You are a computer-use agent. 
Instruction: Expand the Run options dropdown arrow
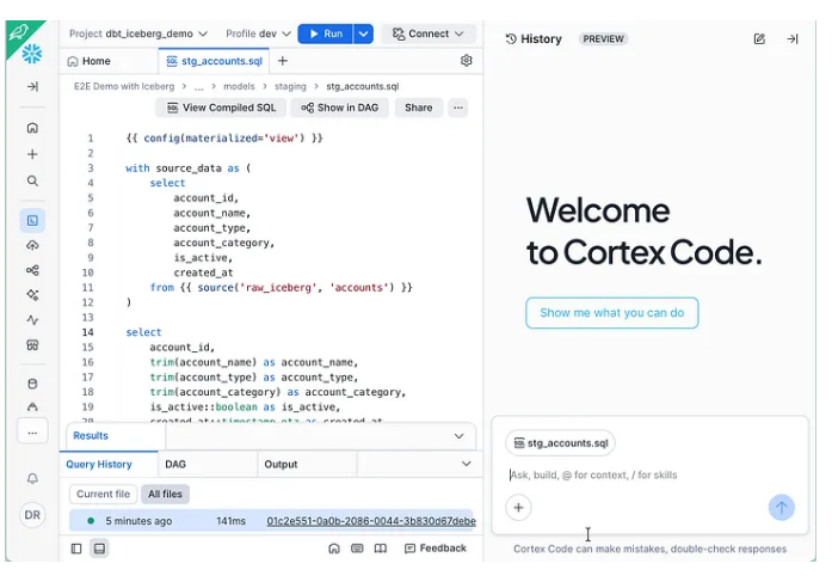point(363,34)
